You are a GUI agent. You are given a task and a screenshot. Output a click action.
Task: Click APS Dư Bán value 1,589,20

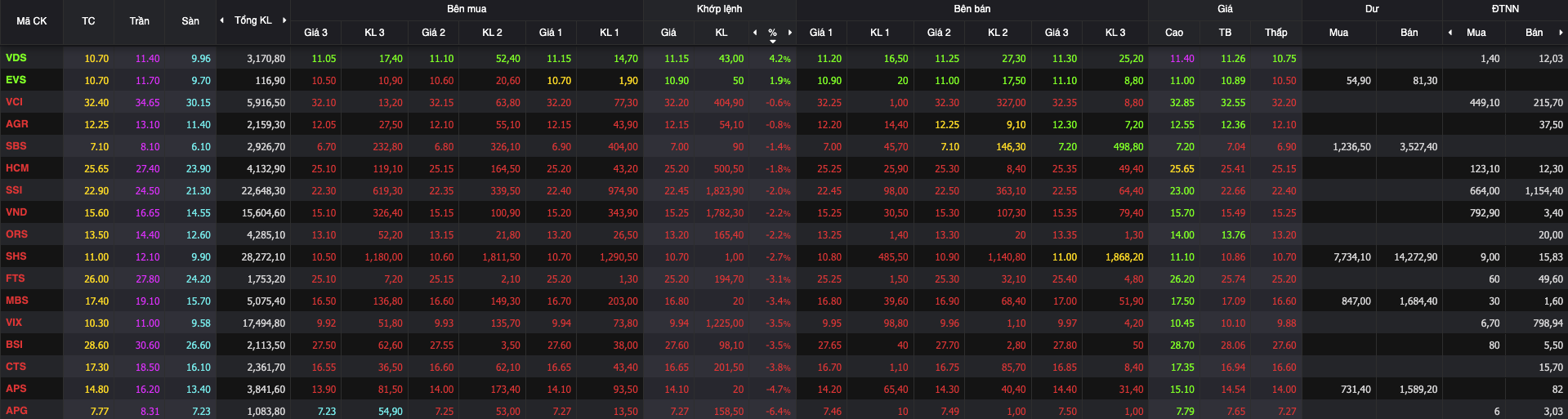point(1418,390)
